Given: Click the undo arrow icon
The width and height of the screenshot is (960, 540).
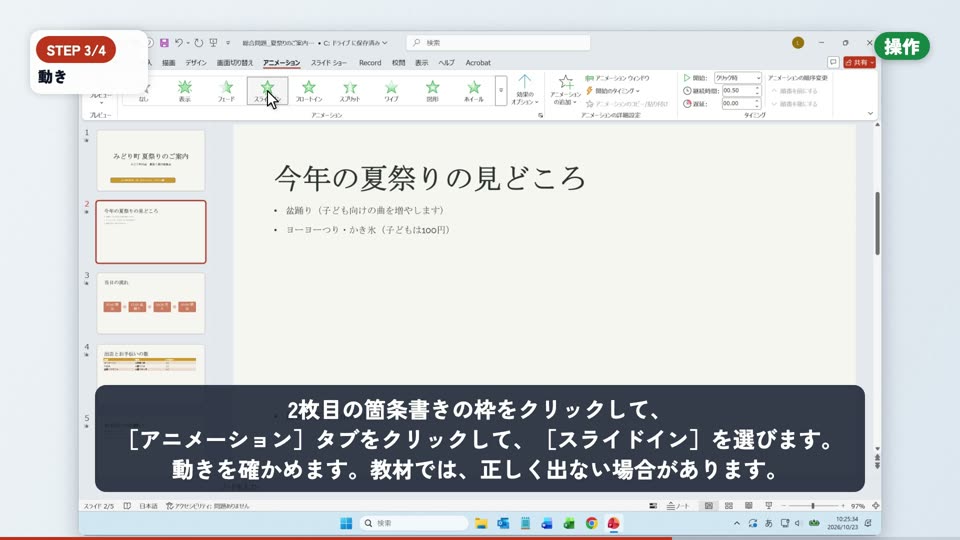Looking at the screenshot, I should [x=178, y=43].
